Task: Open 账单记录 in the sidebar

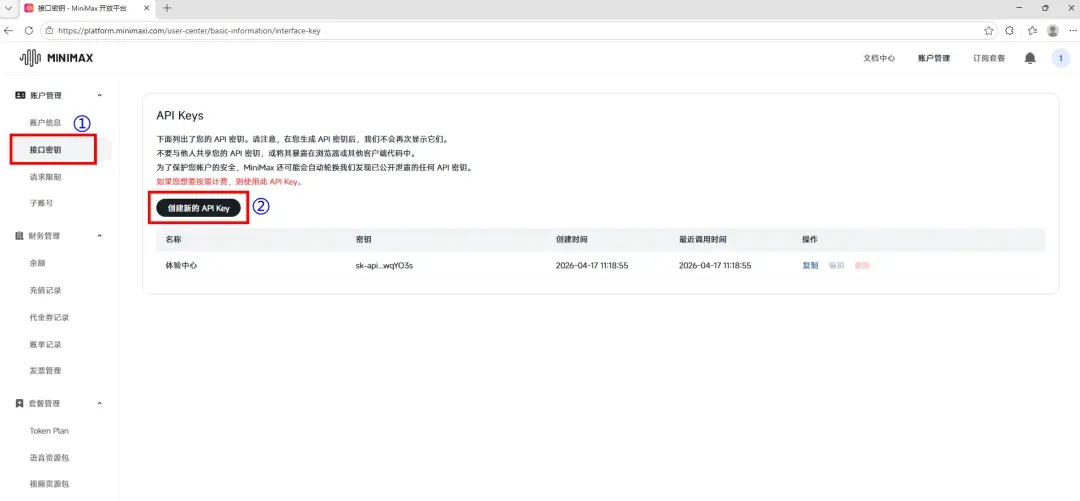Action: tap(45, 344)
